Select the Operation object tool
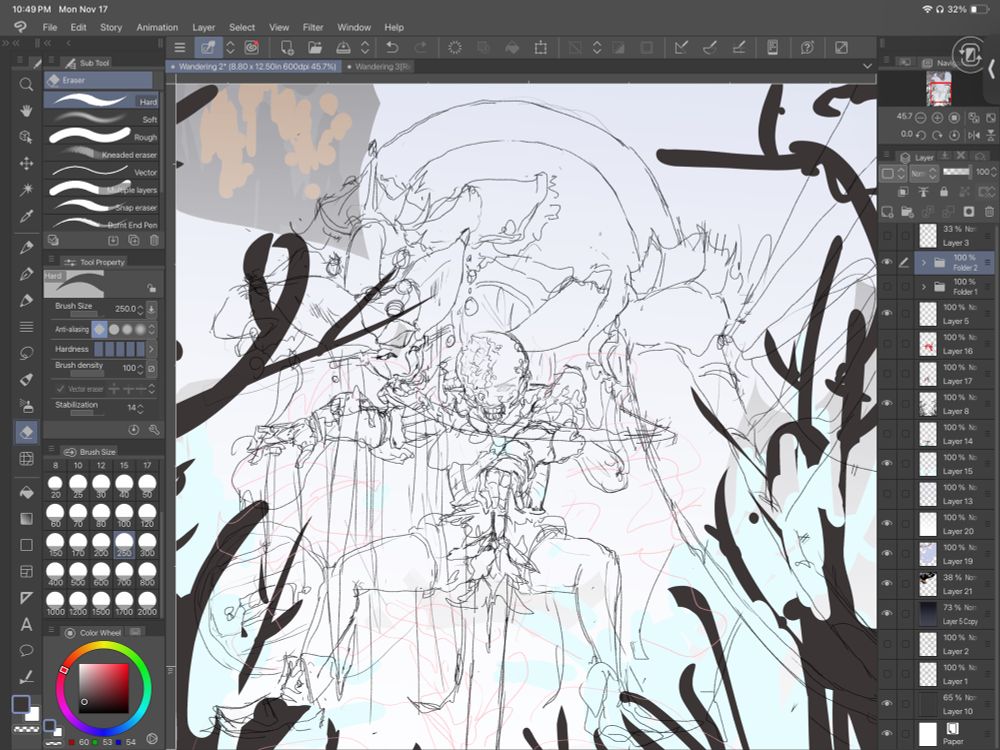 coord(26,137)
